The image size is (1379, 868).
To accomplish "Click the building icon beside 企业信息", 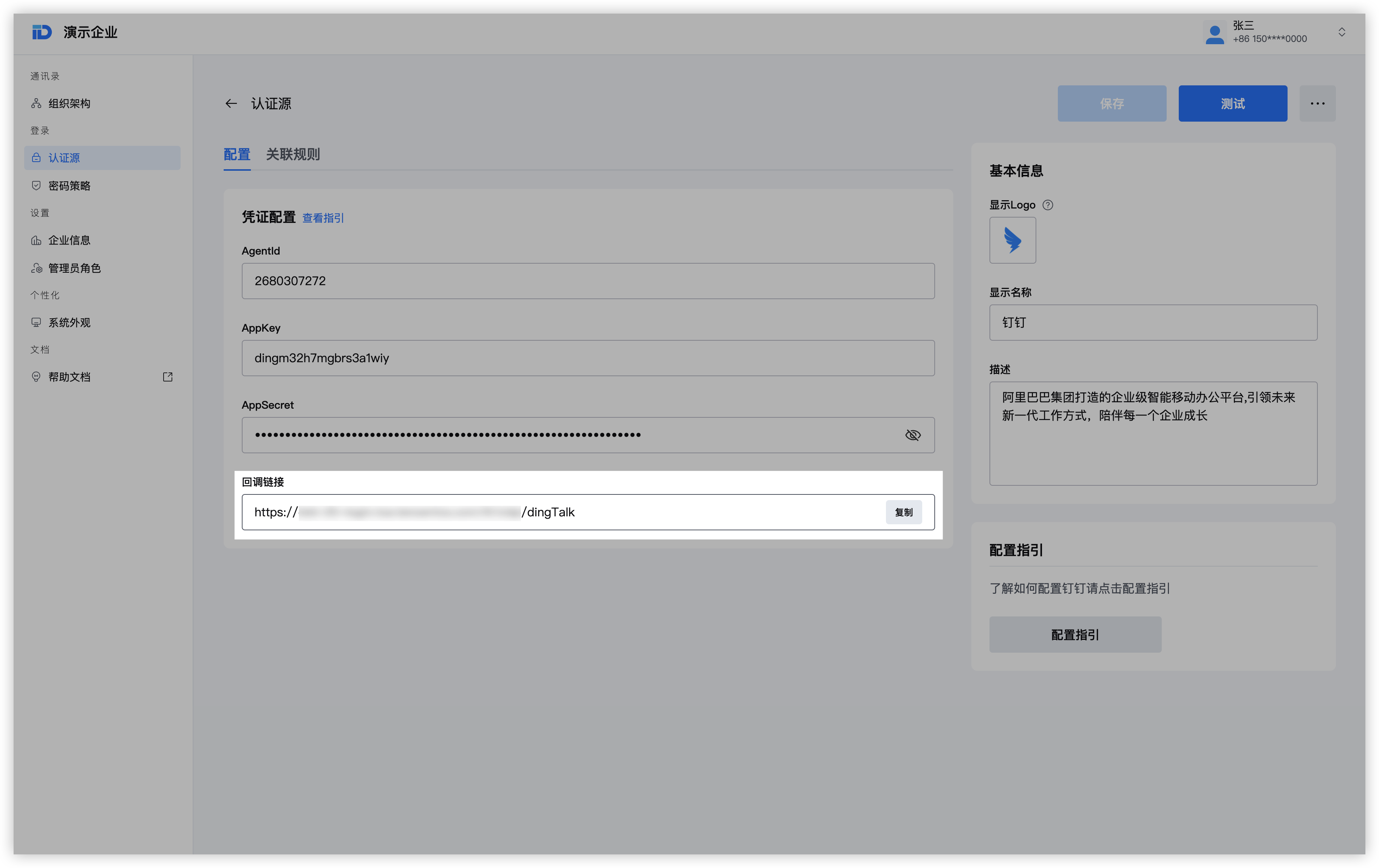I will 36,240.
